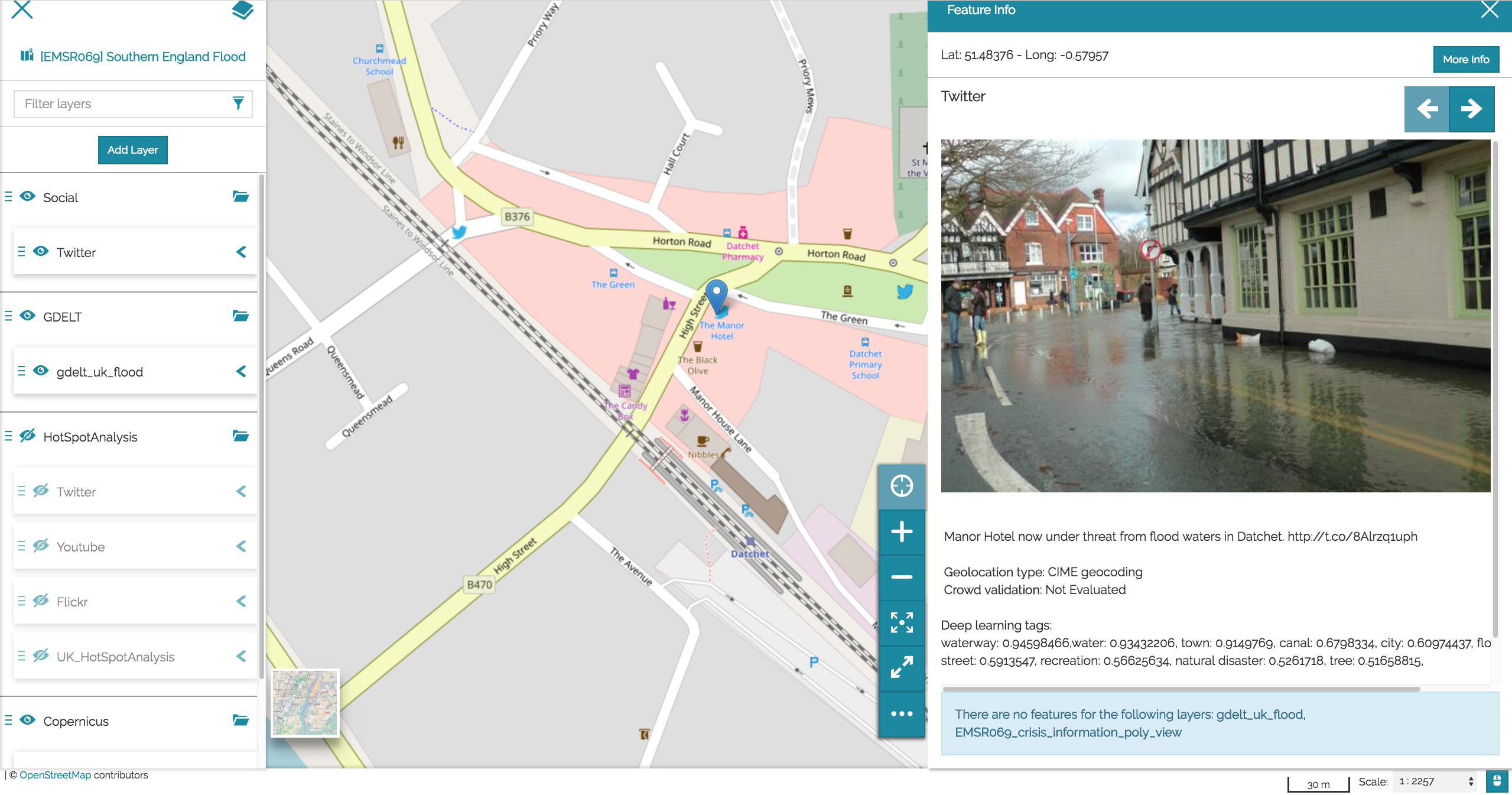Click the feature info horizontal scrollbar
1512x795 pixels.
(1181, 689)
